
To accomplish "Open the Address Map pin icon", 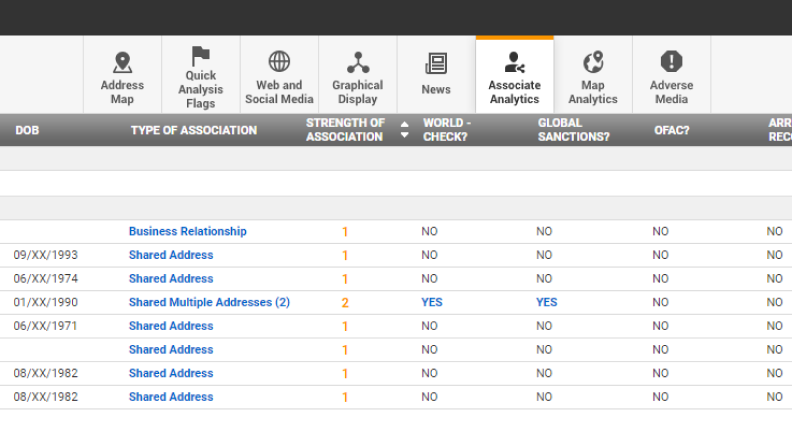I will (122, 63).
